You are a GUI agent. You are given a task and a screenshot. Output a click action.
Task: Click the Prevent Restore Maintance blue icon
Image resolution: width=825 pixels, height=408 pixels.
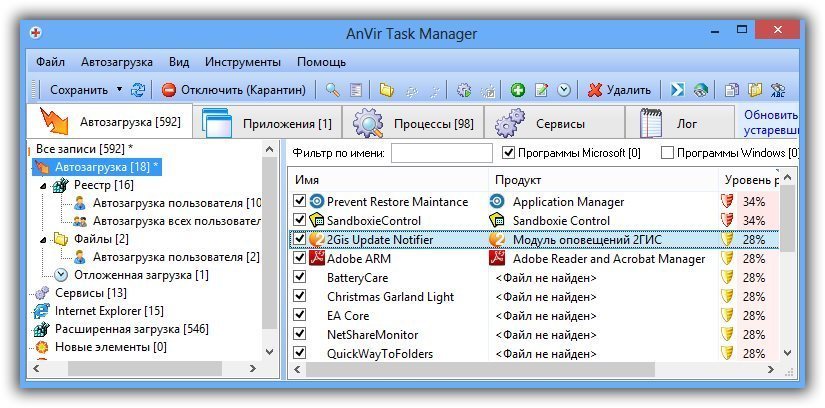[x=316, y=202]
